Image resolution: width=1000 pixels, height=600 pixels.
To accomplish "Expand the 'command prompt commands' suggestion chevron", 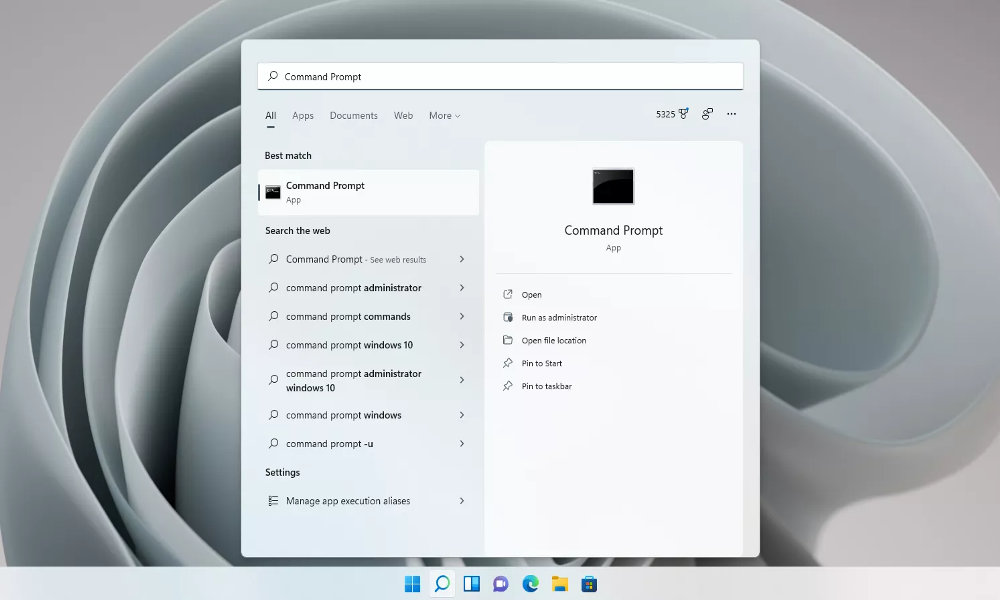I will pyautogui.click(x=461, y=316).
